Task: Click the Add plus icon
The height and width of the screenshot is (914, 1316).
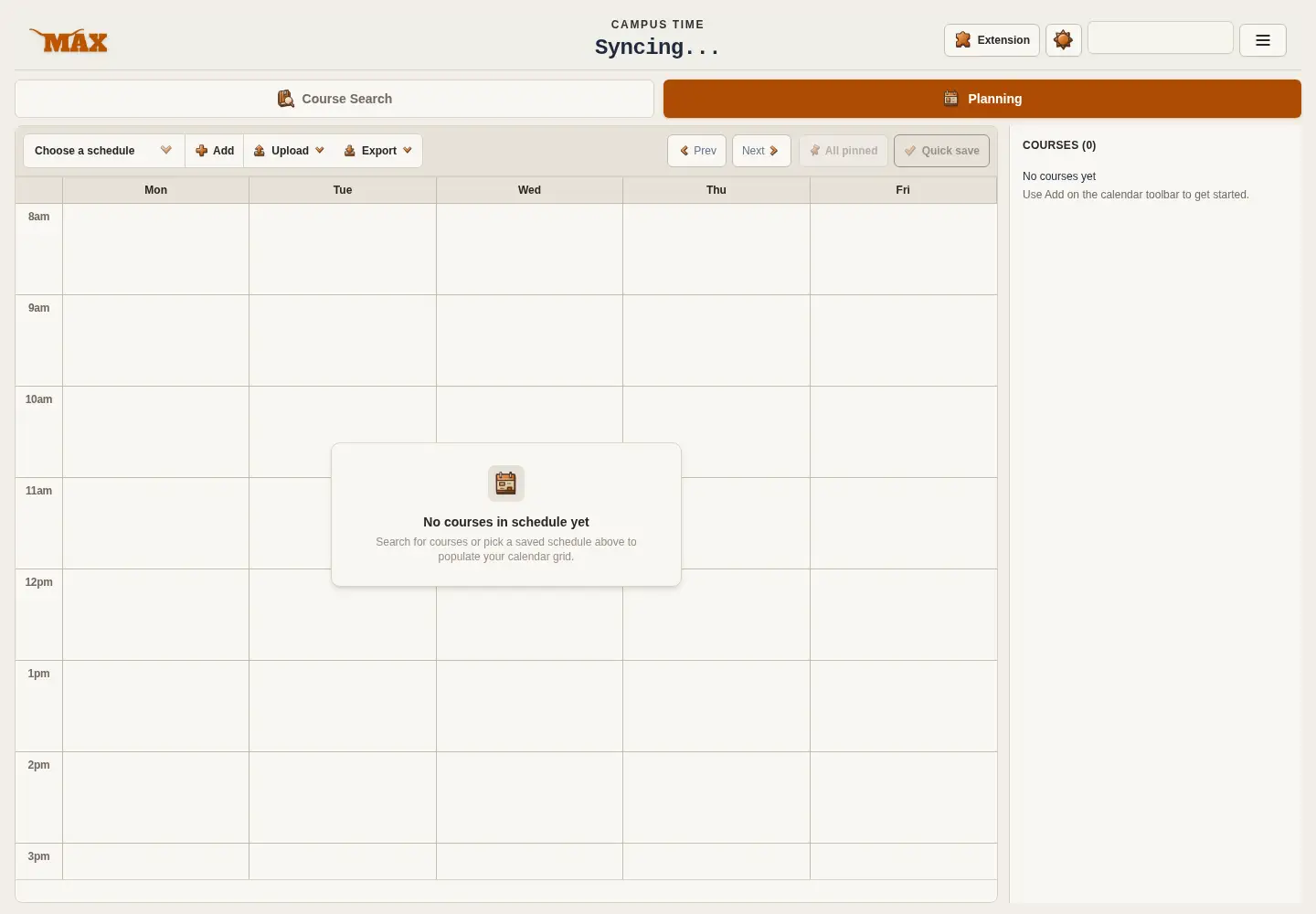Action: [x=202, y=151]
